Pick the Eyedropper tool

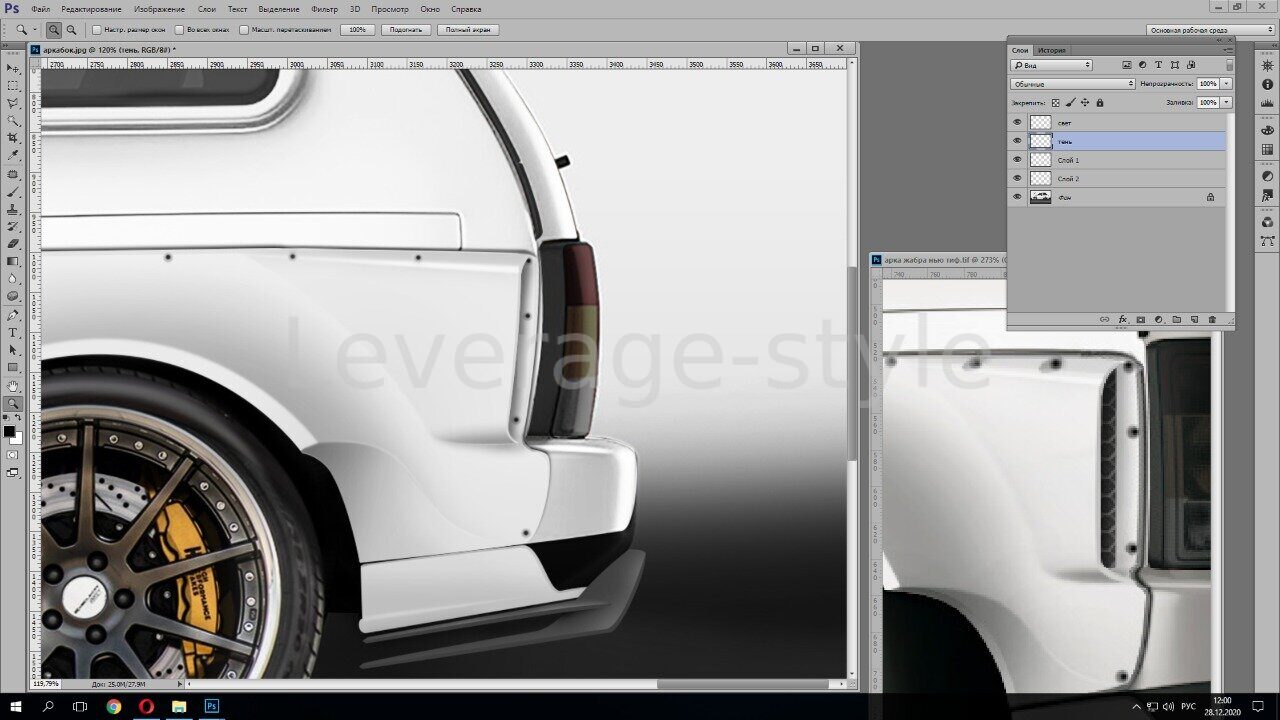click(x=13, y=155)
